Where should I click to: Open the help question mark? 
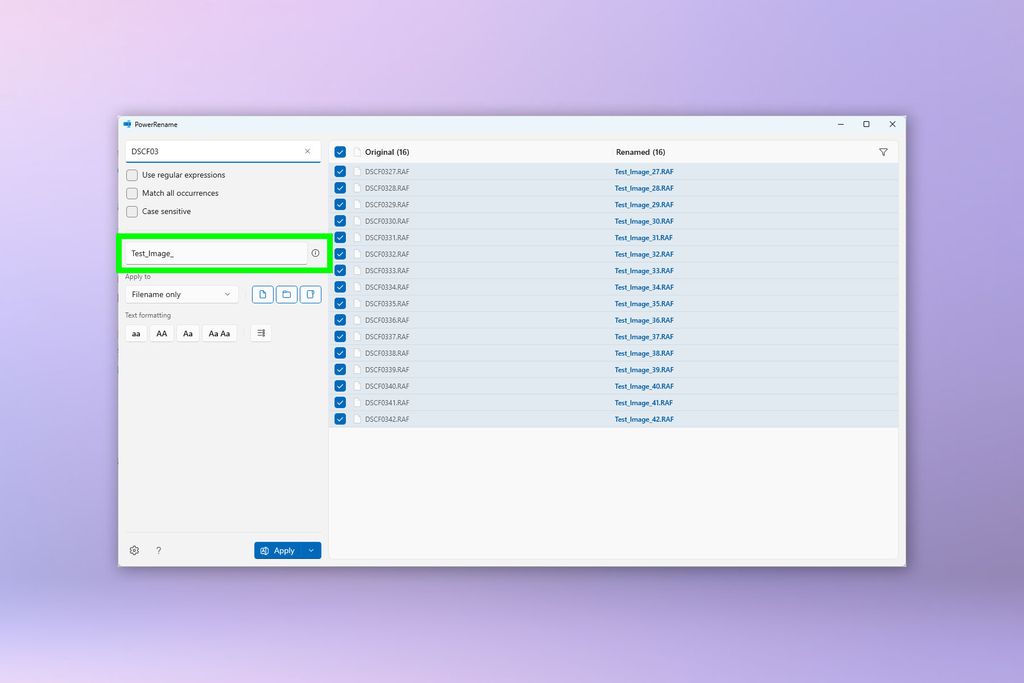(158, 550)
